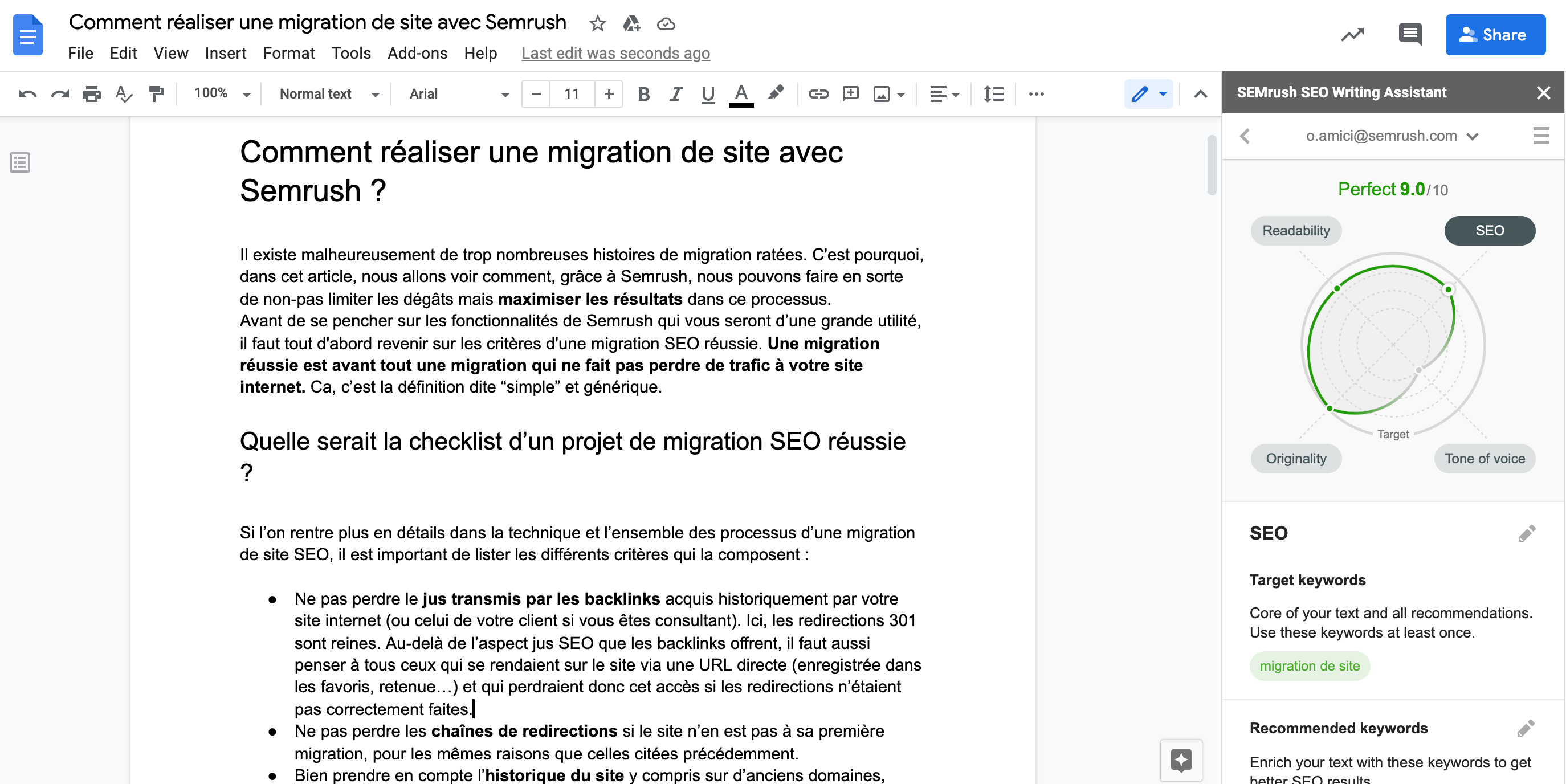Toggle bold formatting

643,93
